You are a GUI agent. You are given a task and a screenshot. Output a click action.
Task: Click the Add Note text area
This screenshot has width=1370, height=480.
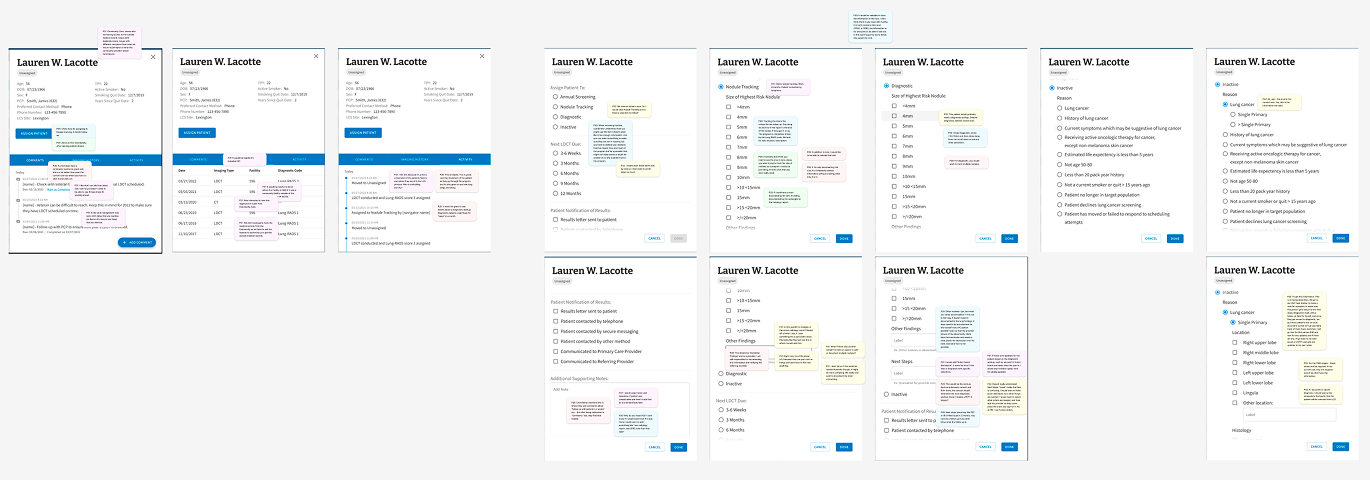pyautogui.click(x=620, y=407)
